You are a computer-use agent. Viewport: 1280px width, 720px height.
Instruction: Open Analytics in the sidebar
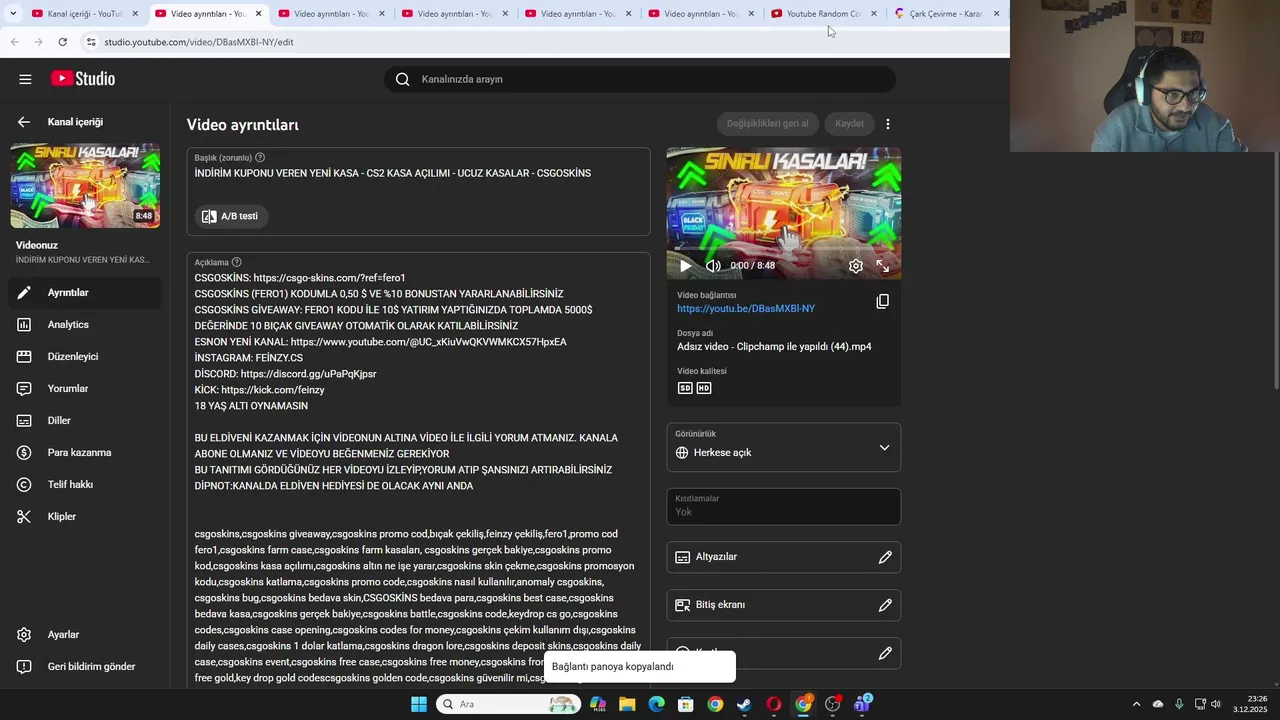pos(85,325)
